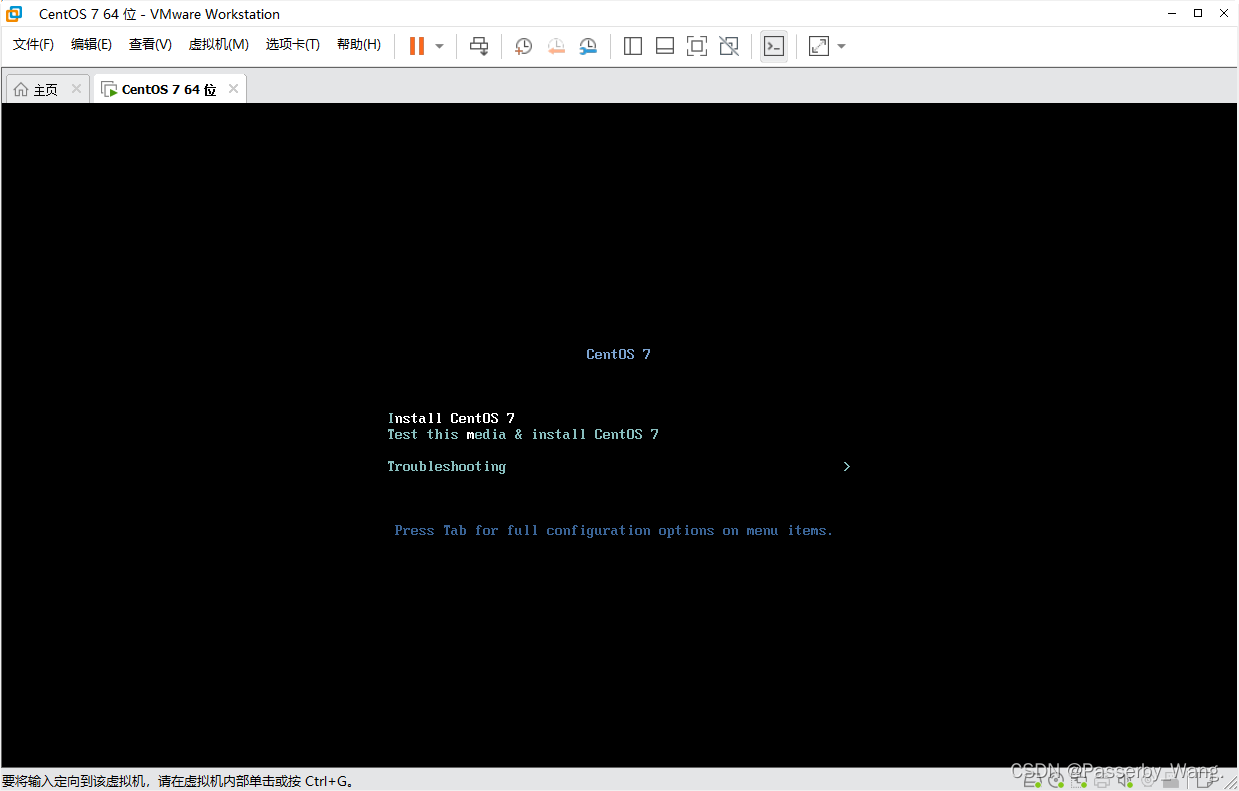Open the 文件(F) menu
The image size is (1239, 791).
pos(33,45)
